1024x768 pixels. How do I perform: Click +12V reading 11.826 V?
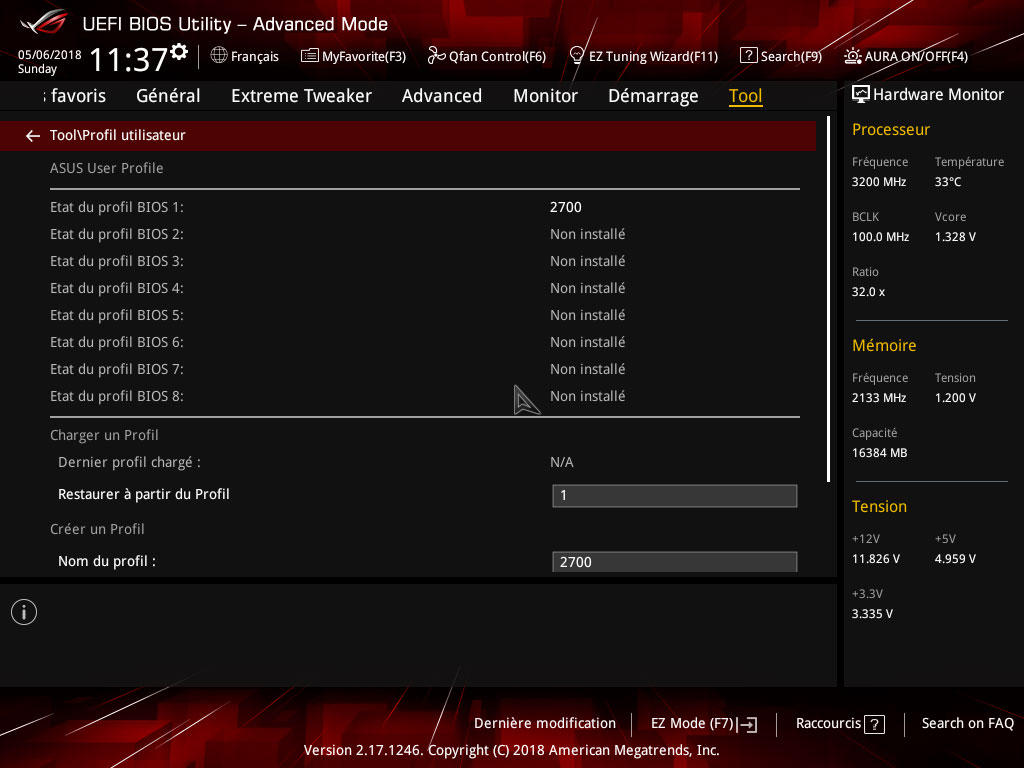coord(875,559)
